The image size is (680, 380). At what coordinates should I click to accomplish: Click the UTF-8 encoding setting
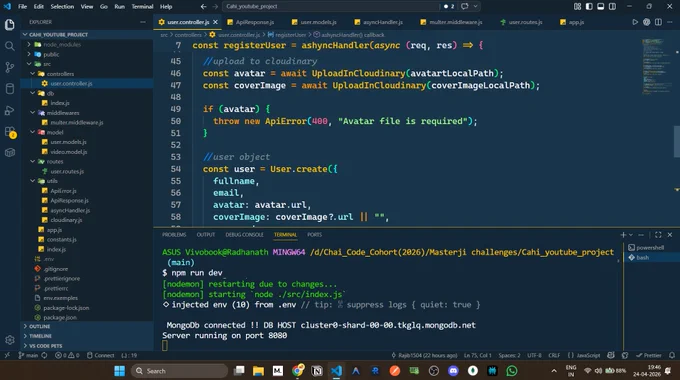coord(534,355)
